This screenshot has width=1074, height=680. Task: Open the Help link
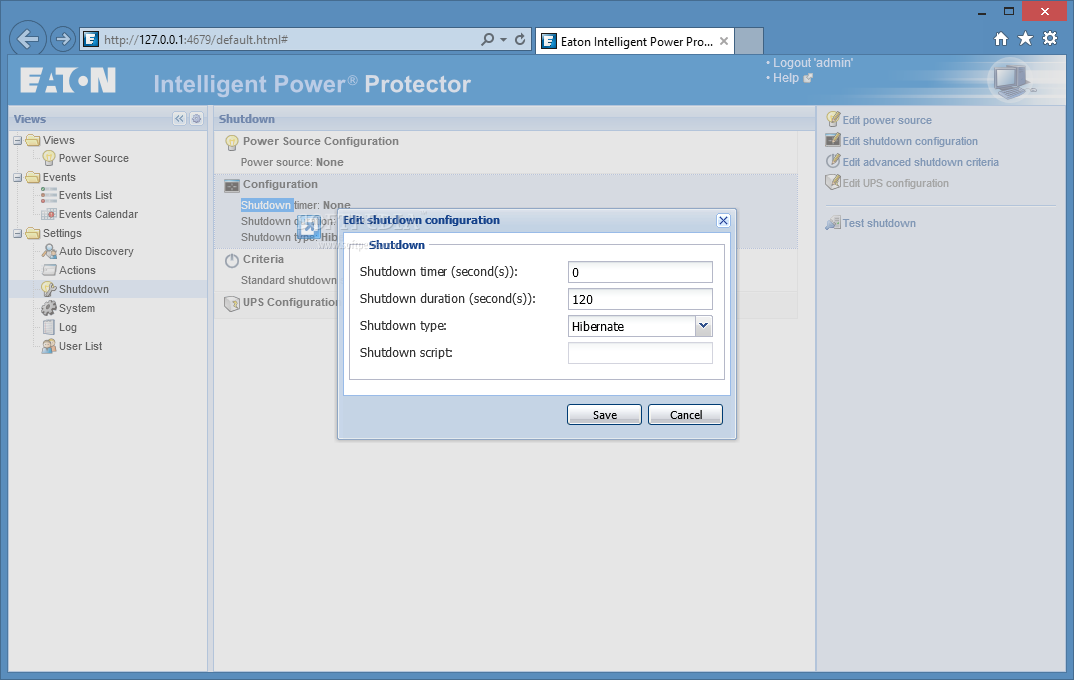[x=786, y=78]
